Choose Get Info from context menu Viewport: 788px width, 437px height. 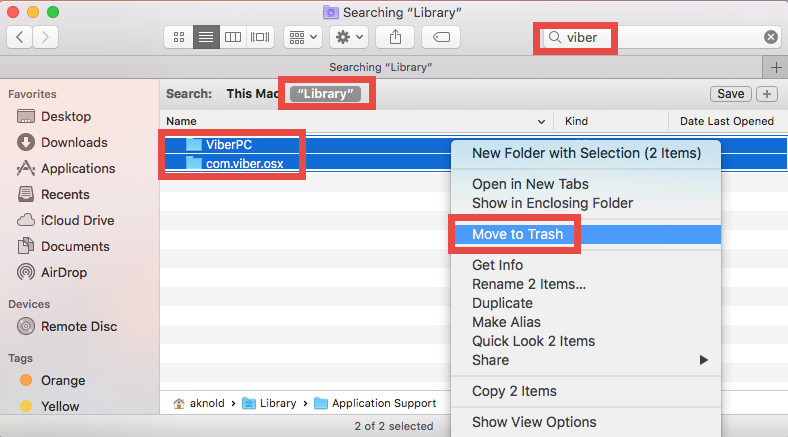tap(586, 265)
